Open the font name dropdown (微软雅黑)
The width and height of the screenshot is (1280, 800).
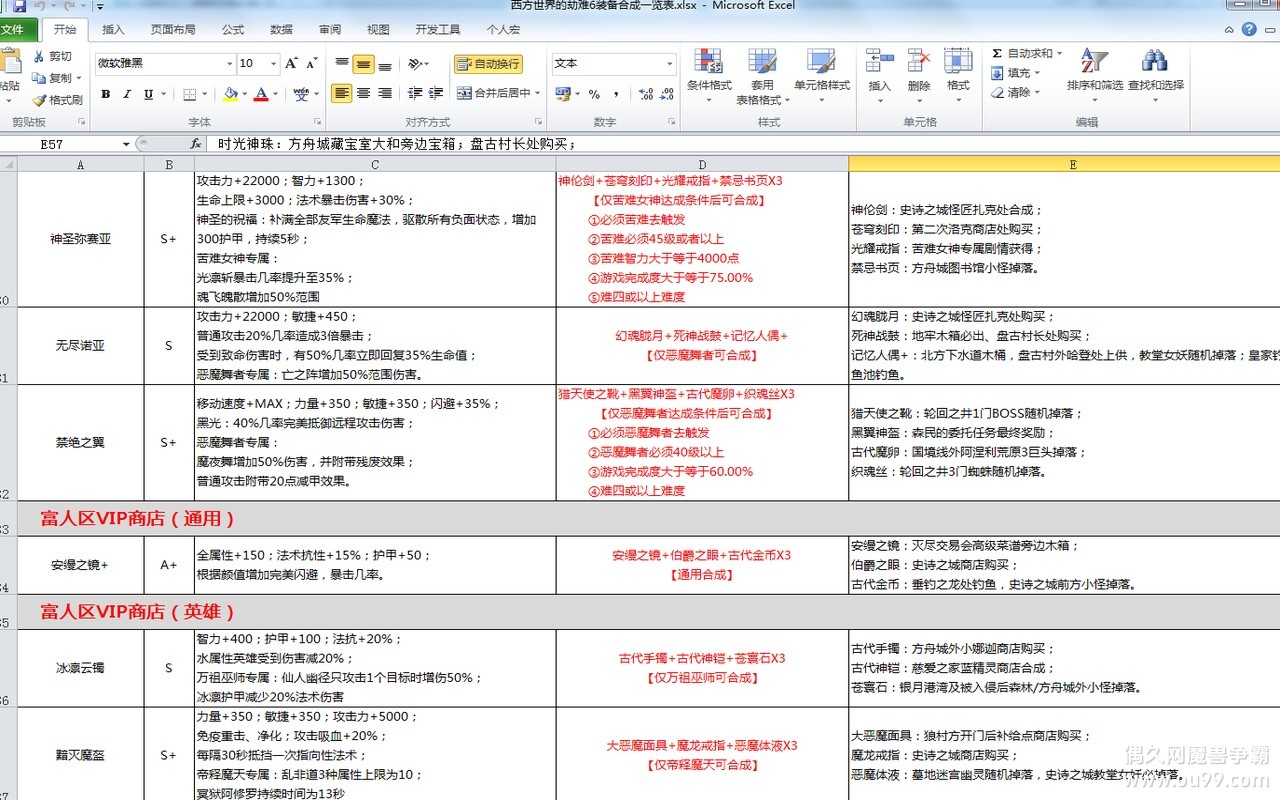tap(228, 64)
